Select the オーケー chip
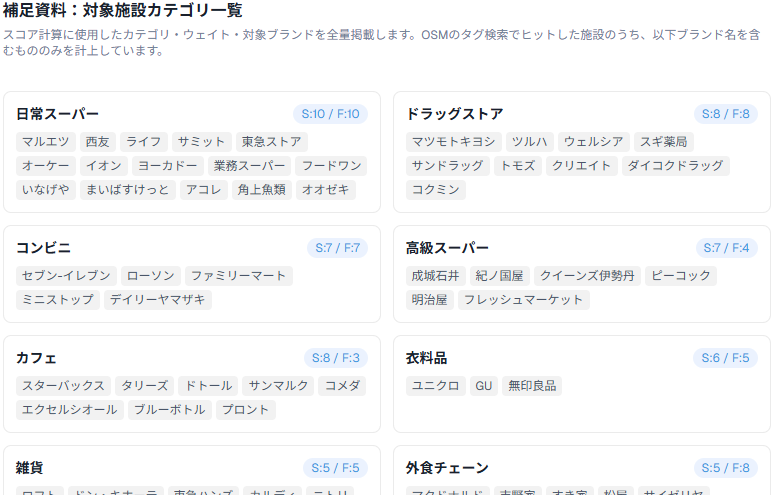The image size is (776, 495). (x=46, y=166)
